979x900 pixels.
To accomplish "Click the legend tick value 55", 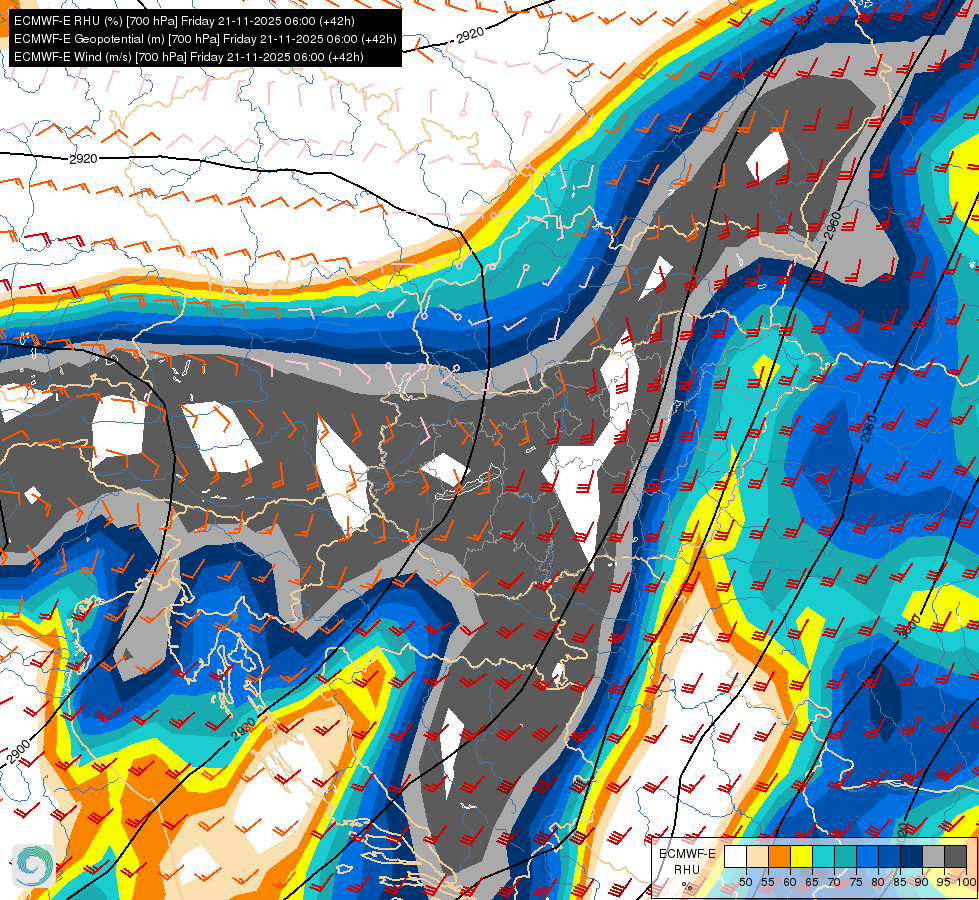I will pos(768,882).
